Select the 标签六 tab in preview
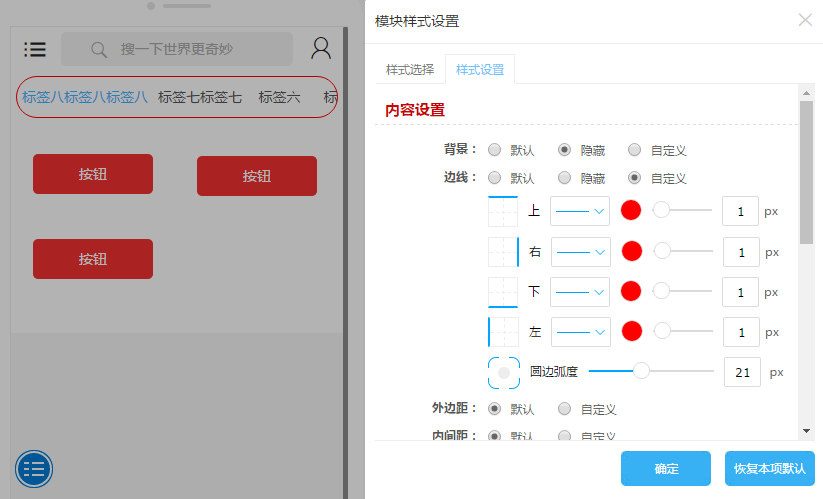The image size is (823, 499). (x=279, y=97)
